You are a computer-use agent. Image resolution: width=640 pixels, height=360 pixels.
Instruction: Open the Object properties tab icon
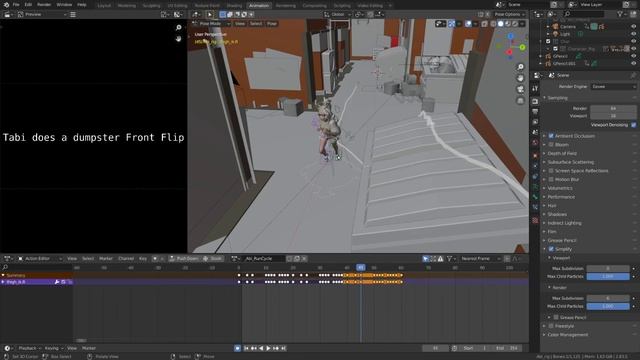coord(535,156)
